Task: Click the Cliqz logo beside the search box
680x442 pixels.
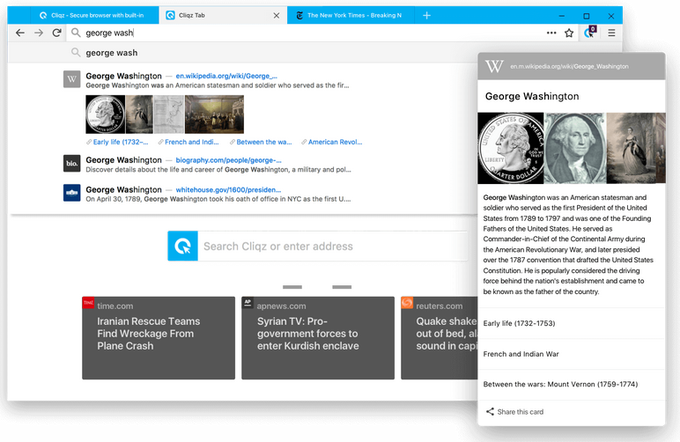Action: click(183, 246)
